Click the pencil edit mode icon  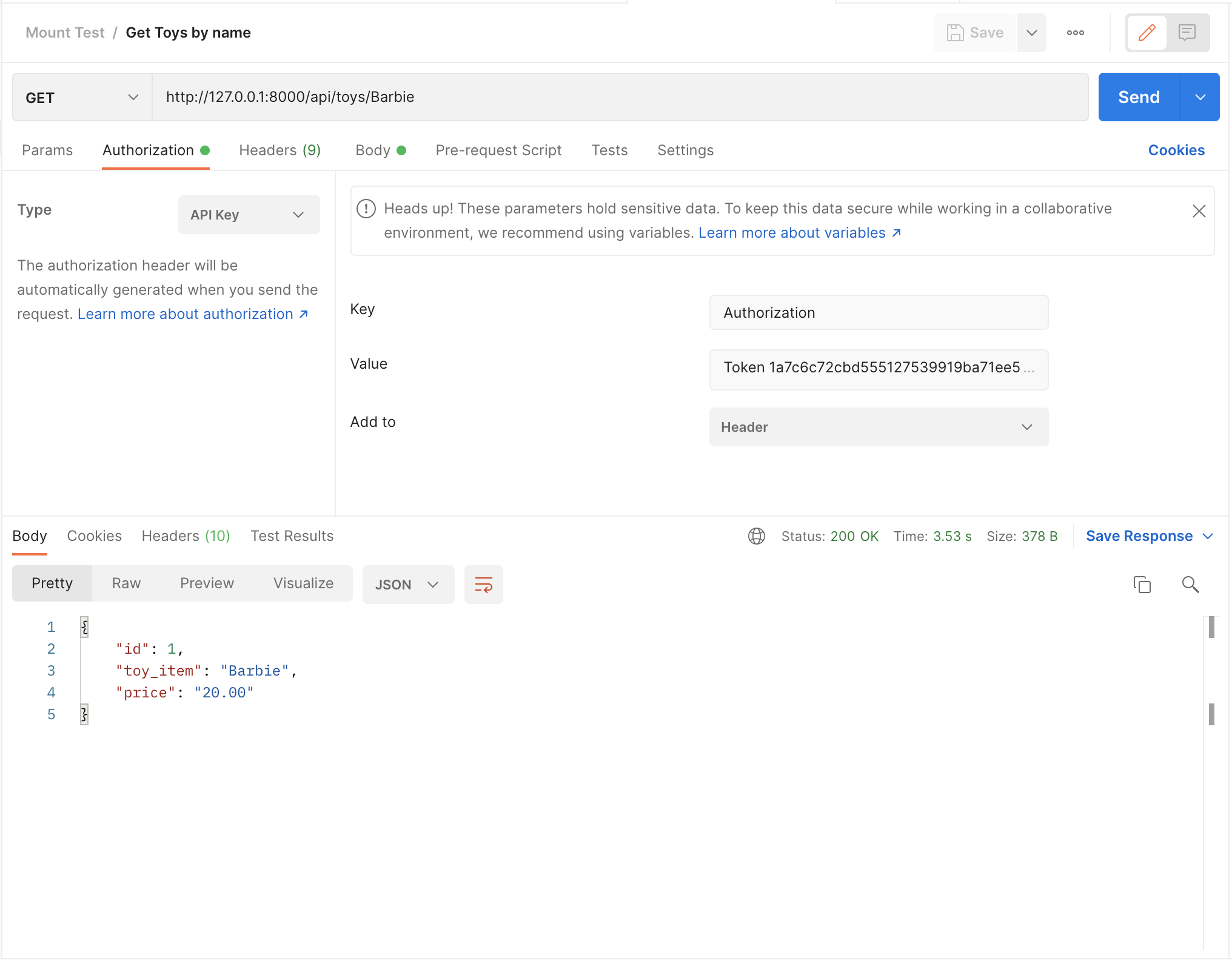click(x=1147, y=33)
